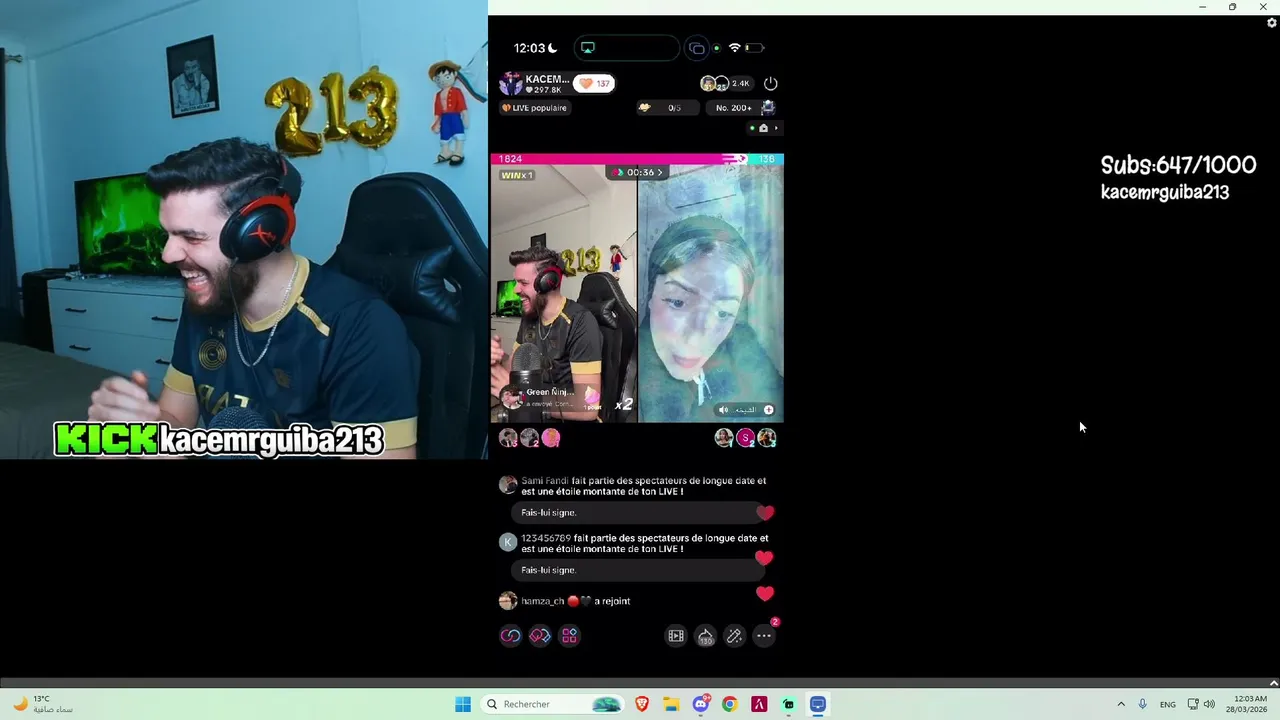Open the opponent's supporter avatar labeled S
Image resolution: width=1280 pixels, height=720 pixels.
(x=745, y=437)
